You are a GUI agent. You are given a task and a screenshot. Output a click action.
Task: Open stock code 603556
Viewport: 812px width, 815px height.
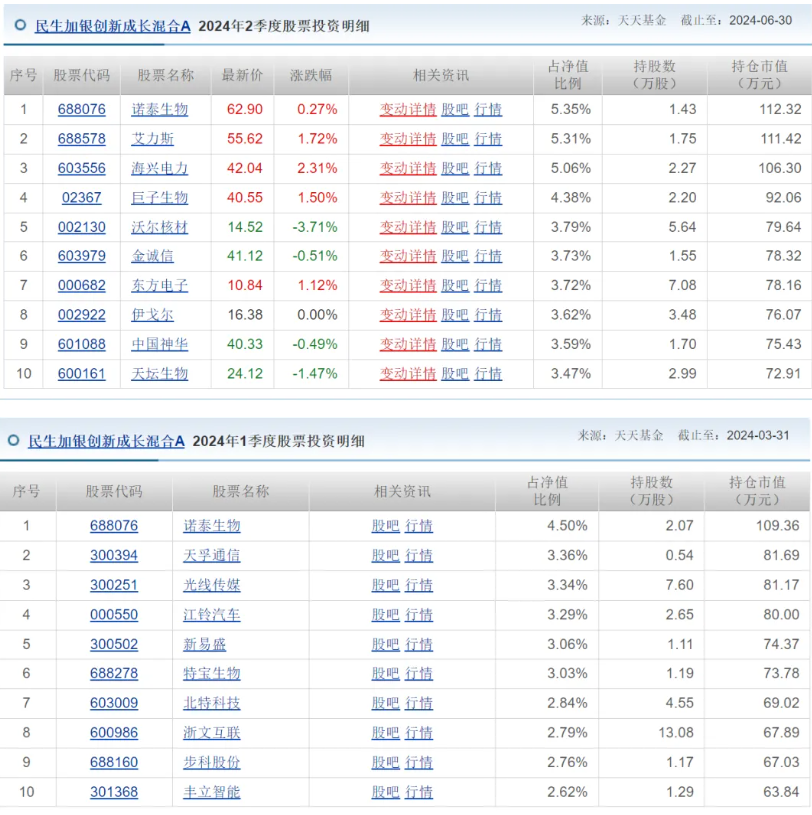(82, 168)
